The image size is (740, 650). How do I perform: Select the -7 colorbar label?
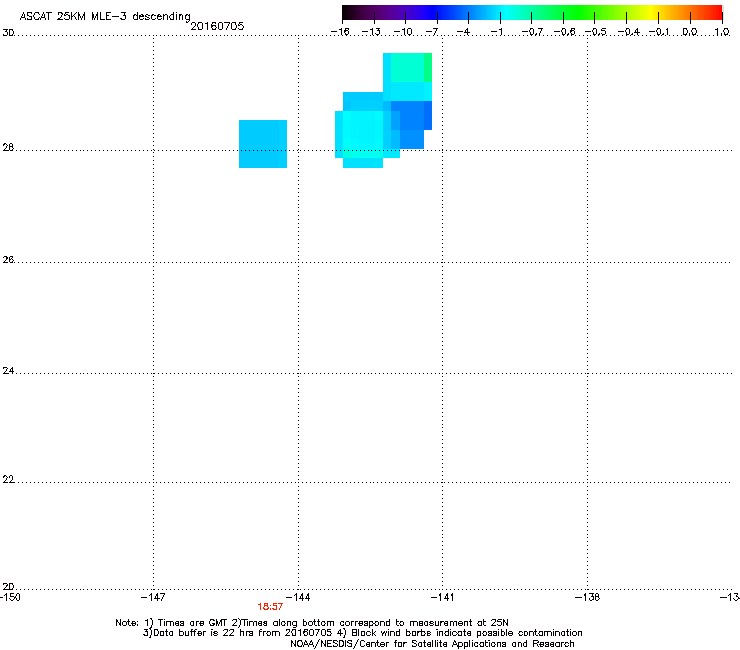tap(431, 32)
